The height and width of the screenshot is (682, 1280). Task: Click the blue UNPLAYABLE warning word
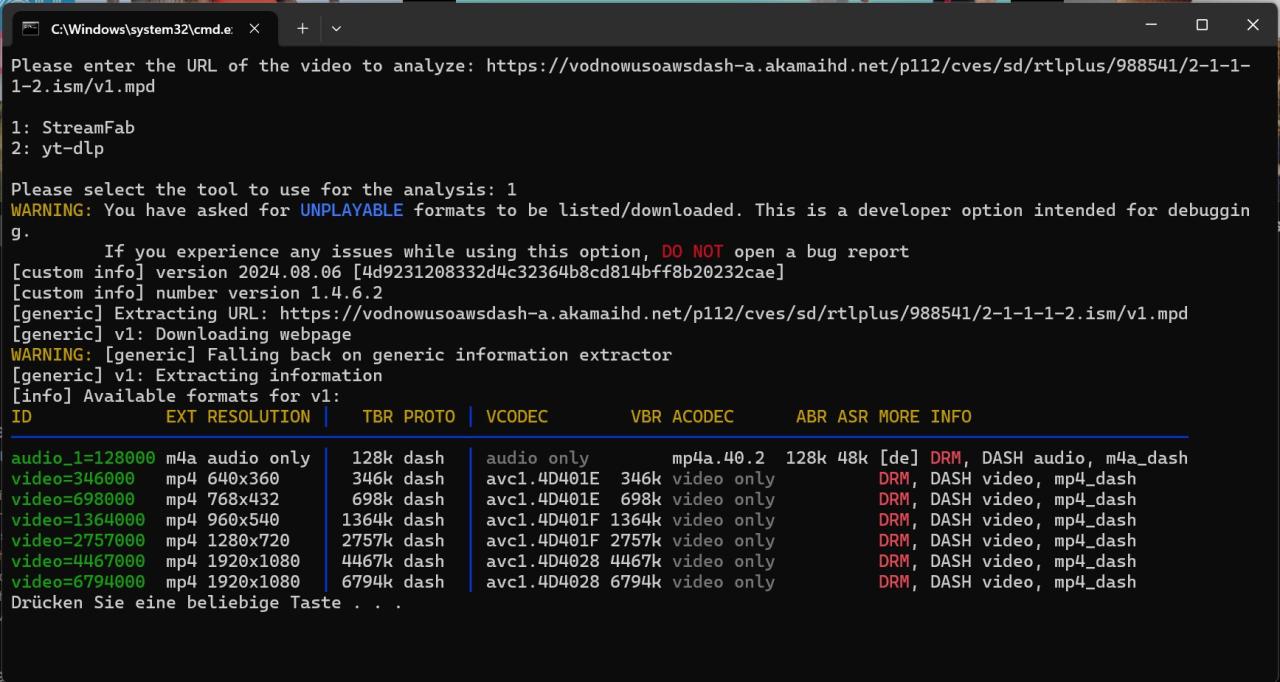click(x=352, y=210)
